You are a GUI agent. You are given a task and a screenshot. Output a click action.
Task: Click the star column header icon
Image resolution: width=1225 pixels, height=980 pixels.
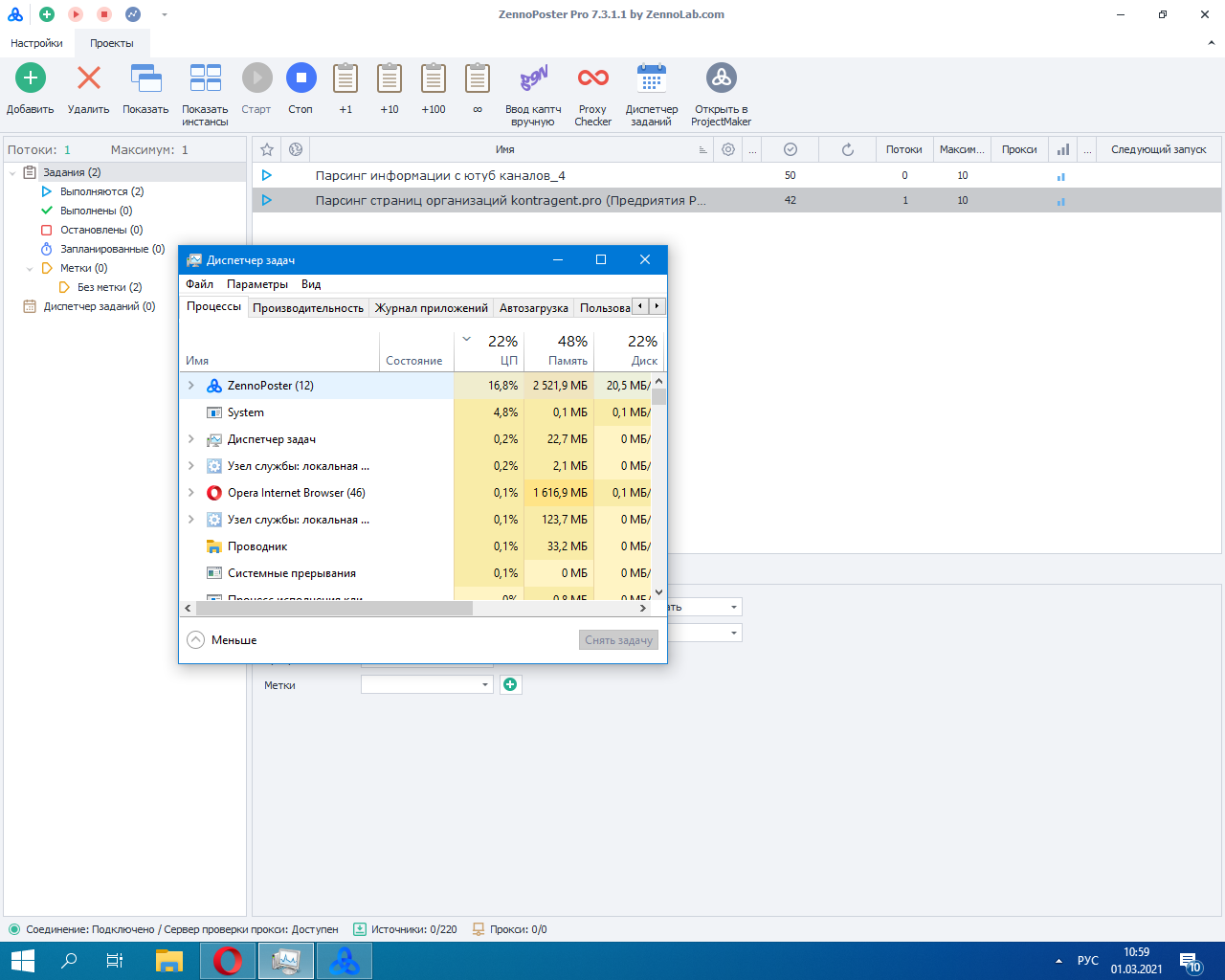click(x=267, y=149)
